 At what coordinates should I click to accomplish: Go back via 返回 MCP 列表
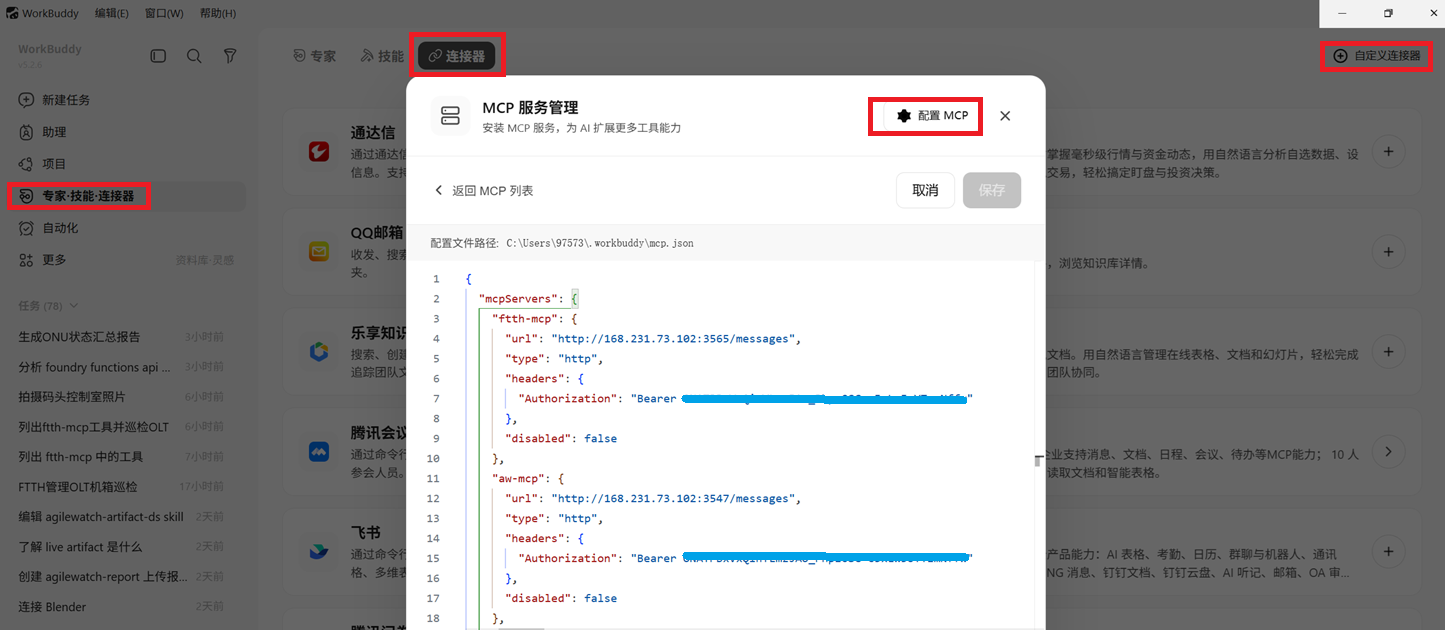point(484,190)
